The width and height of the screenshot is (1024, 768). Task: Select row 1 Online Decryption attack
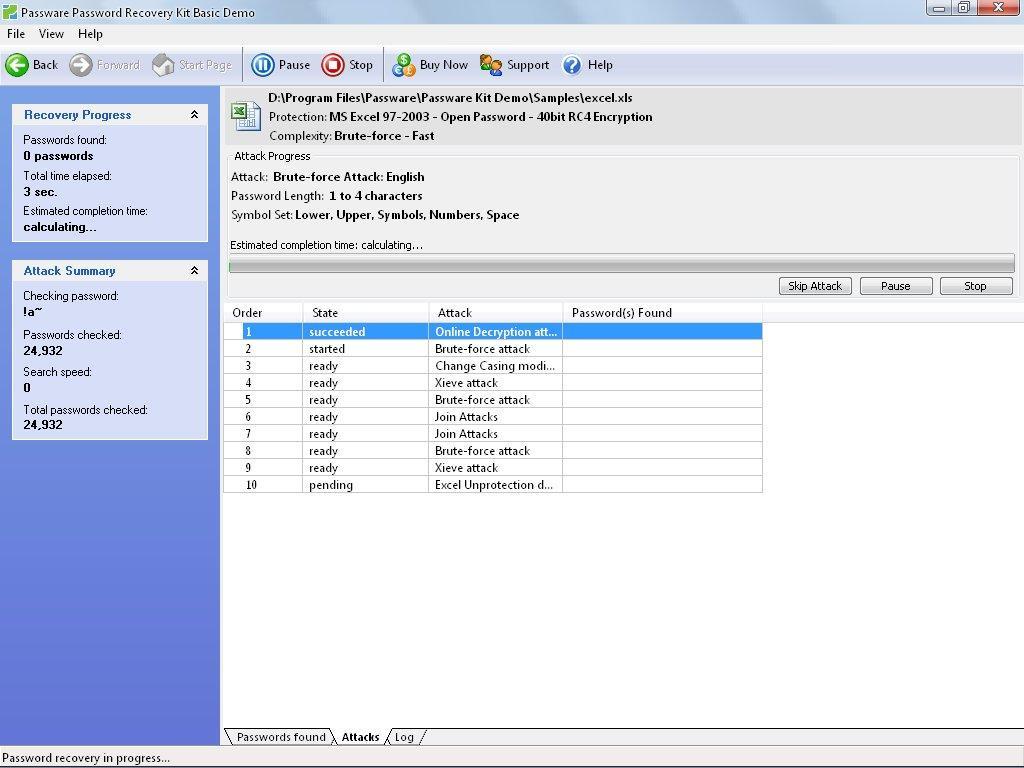tap(493, 332)
